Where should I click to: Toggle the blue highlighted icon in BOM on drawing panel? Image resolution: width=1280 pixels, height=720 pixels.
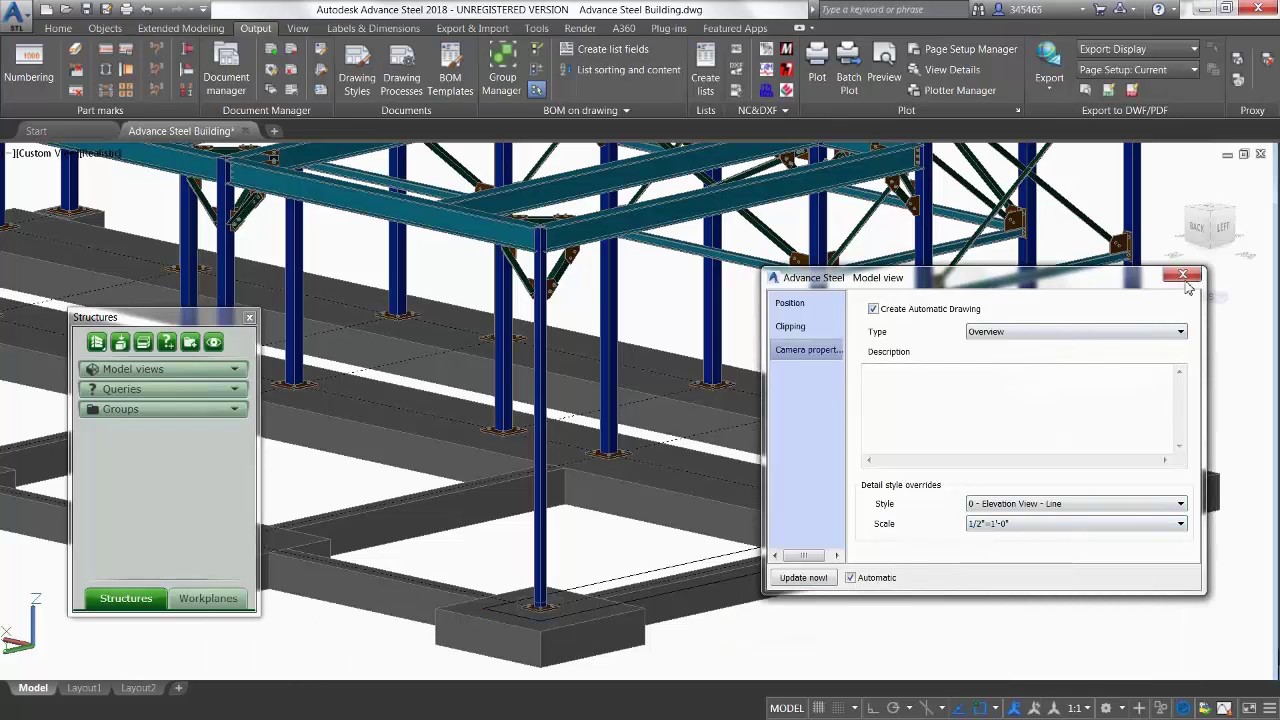537,90
